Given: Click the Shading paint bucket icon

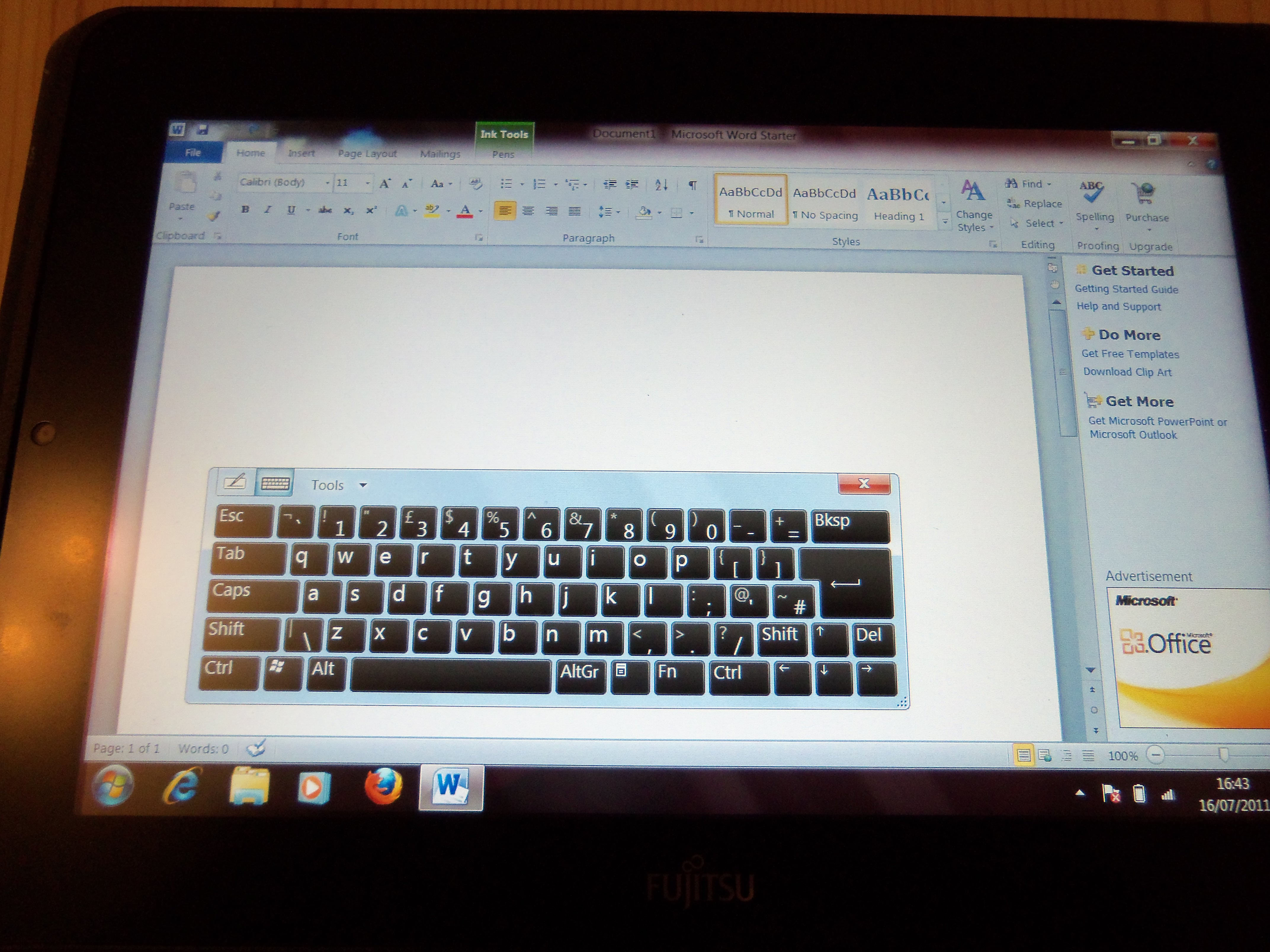Looking at the screenshot, I should (x=644, y=212).
